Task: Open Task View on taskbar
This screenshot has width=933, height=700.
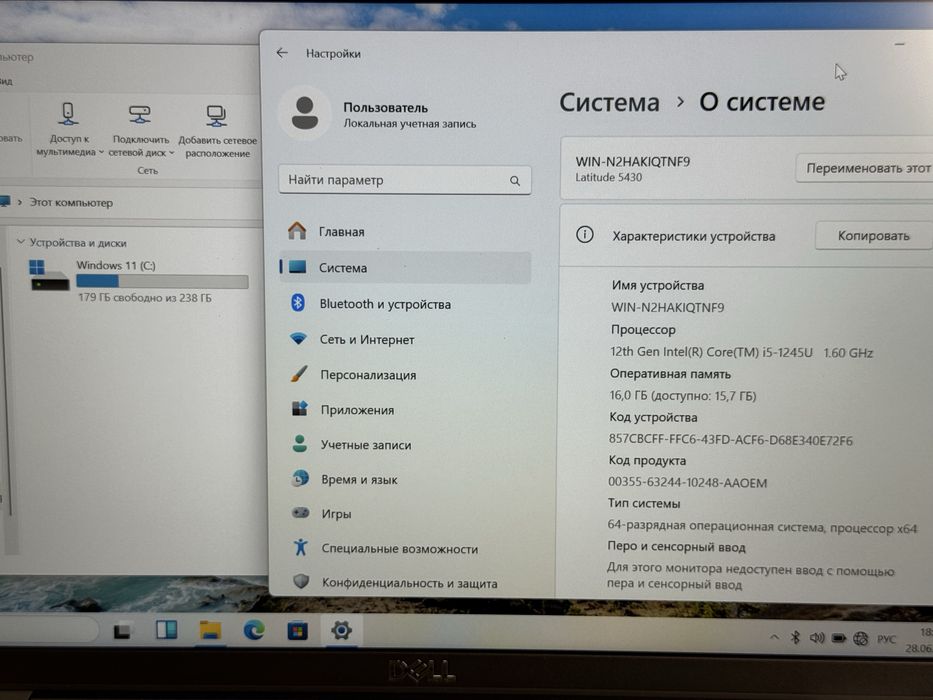Action: [x=123, y=630]
